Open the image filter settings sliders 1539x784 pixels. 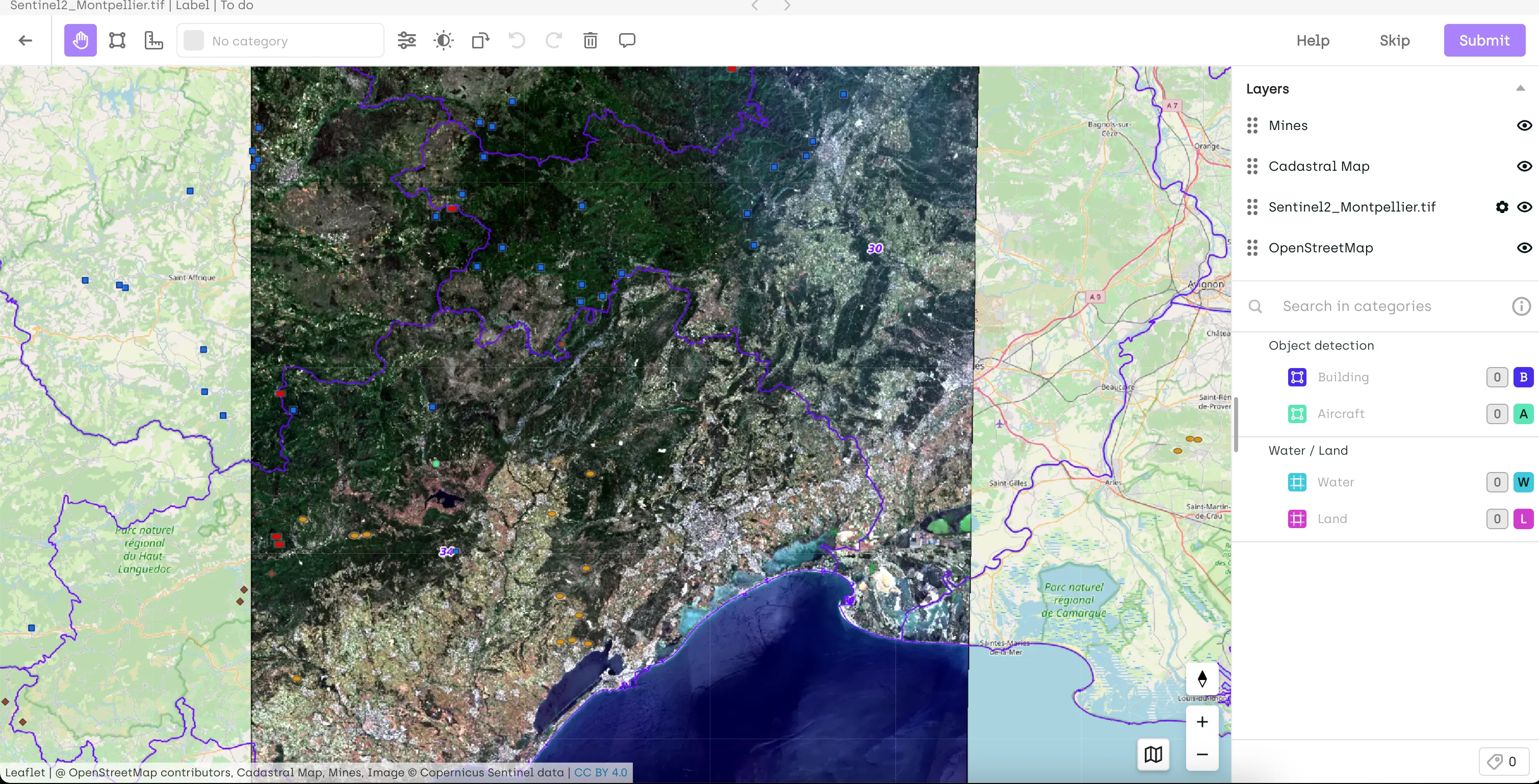(x=407, y=41)
